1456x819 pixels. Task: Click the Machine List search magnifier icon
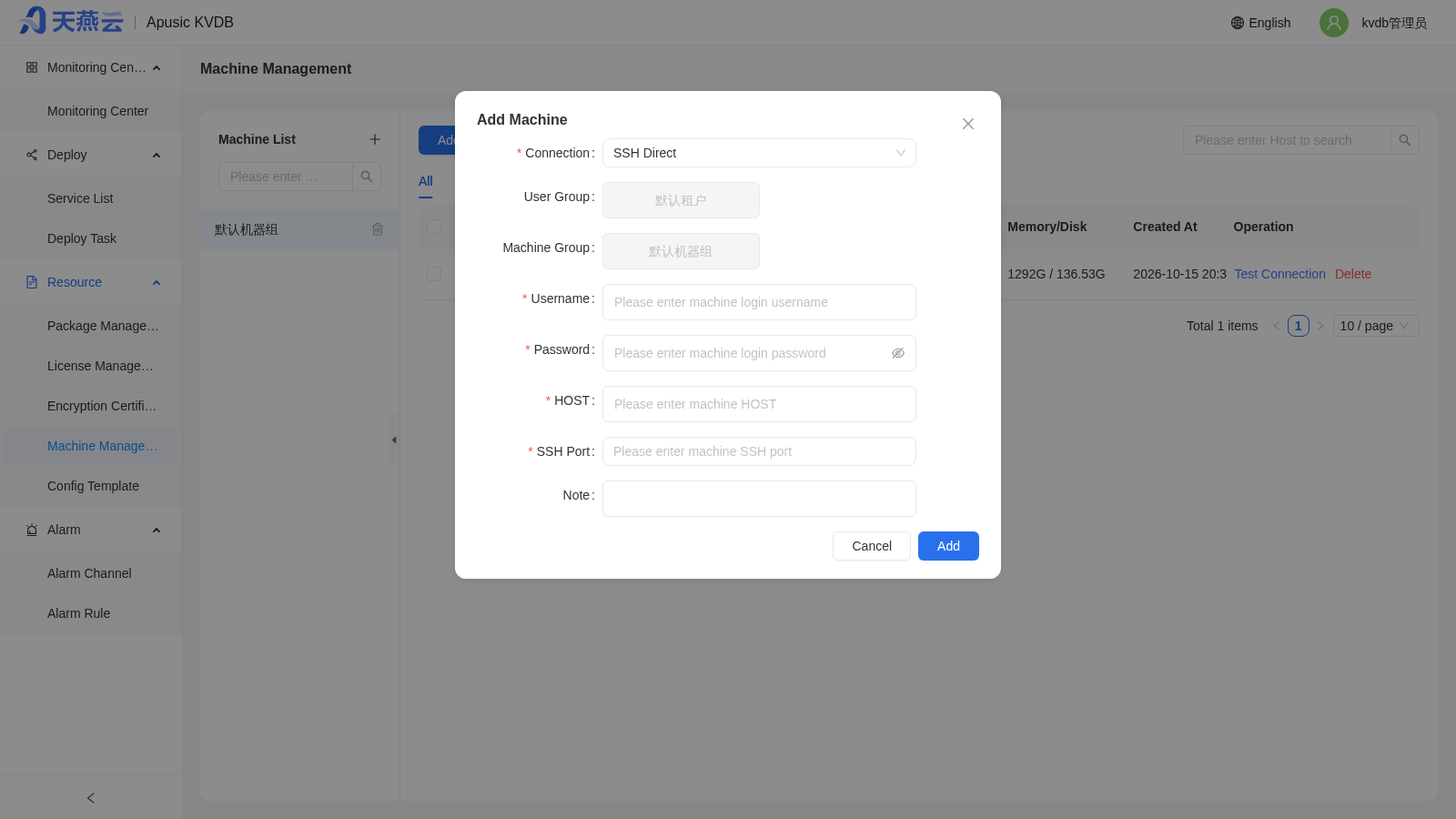(x=367, y=177)
